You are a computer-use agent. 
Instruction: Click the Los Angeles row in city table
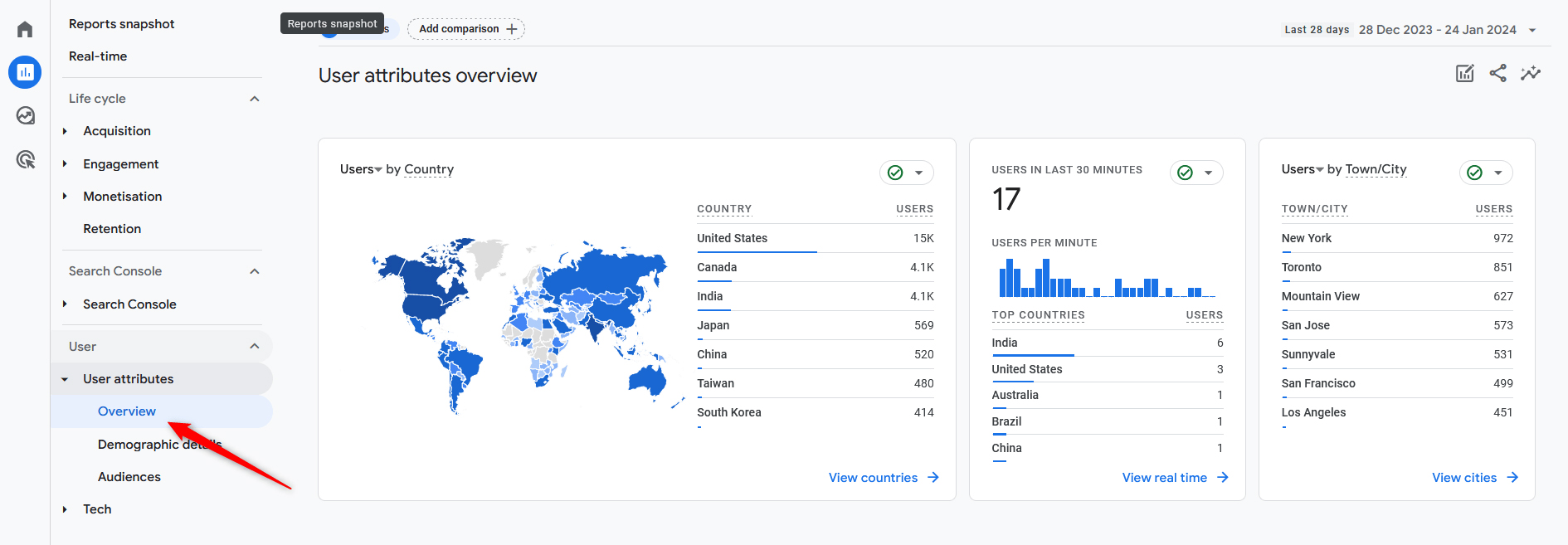1397,412
